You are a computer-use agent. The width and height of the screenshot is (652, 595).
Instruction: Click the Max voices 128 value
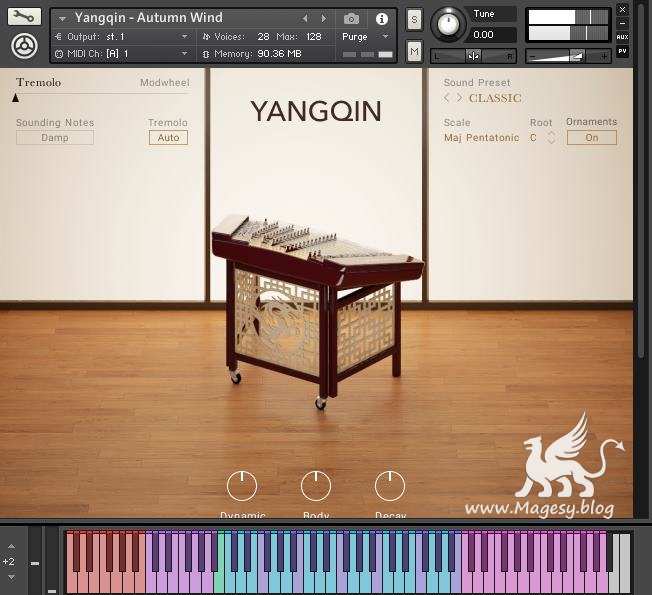[x=314, y=37]
